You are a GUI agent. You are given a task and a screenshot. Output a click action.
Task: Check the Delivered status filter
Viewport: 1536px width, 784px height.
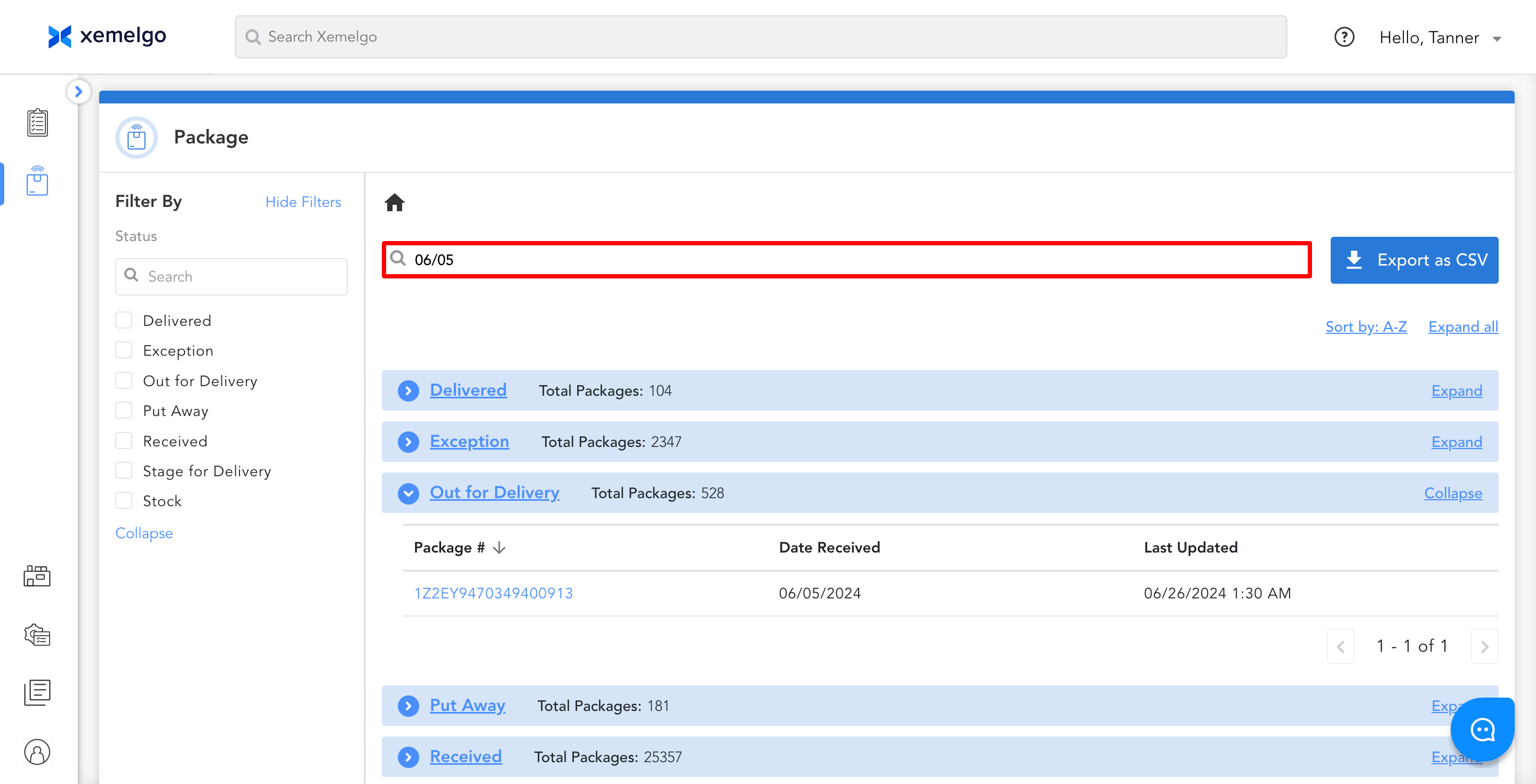(124, 320)
